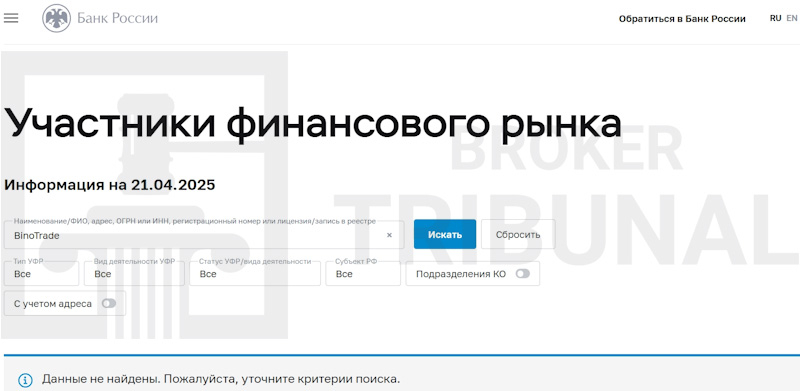Open Обратиться в Банк России link
Screen dimensions: 800x391
tap(682, 19)
